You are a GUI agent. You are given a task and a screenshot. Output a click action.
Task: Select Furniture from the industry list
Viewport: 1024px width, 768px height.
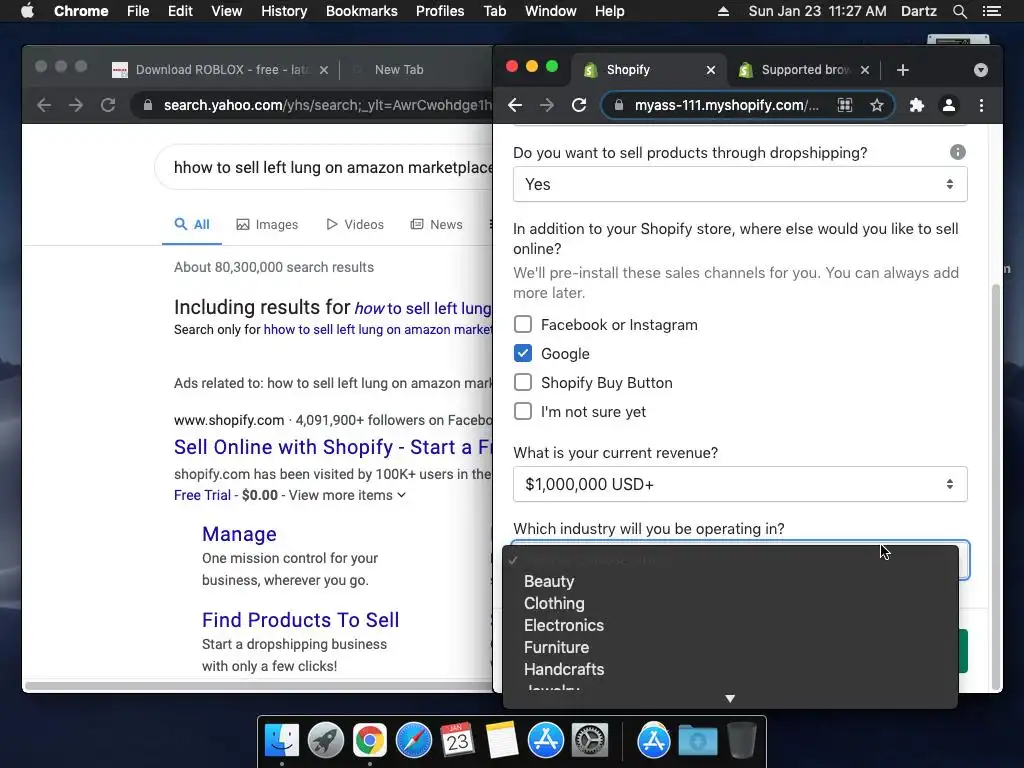tap(730, 647)
